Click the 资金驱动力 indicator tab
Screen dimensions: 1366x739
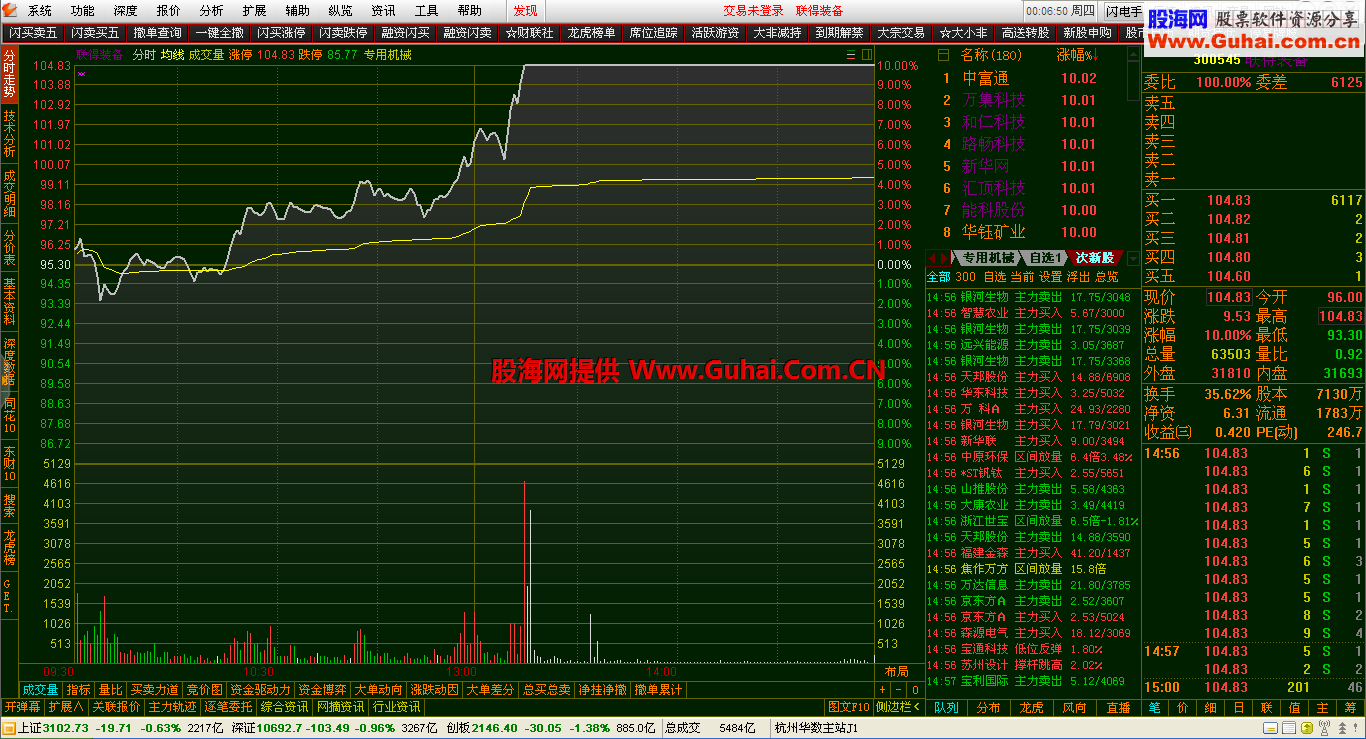click(260, 690)
